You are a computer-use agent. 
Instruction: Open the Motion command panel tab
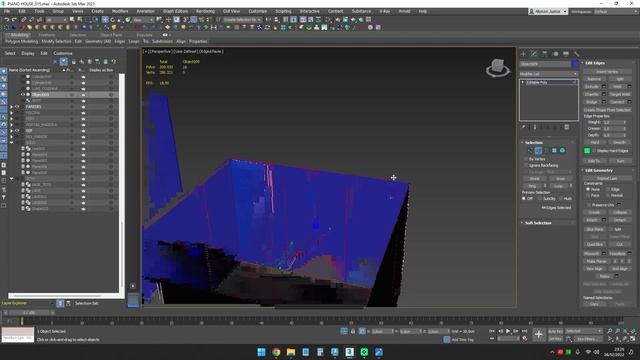point(556,54)
